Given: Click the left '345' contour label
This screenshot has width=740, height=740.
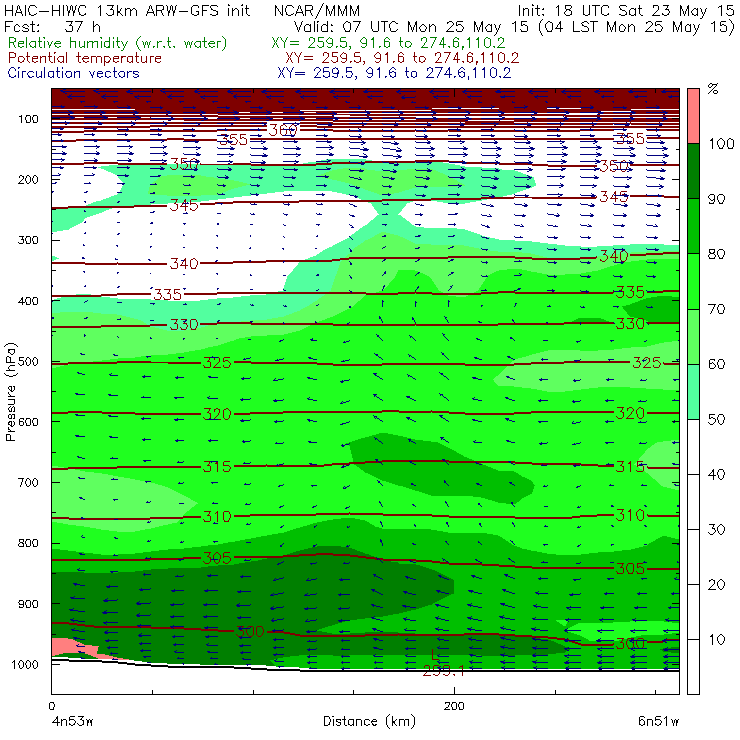Looking at the screenshot, I should pos(184,205).
